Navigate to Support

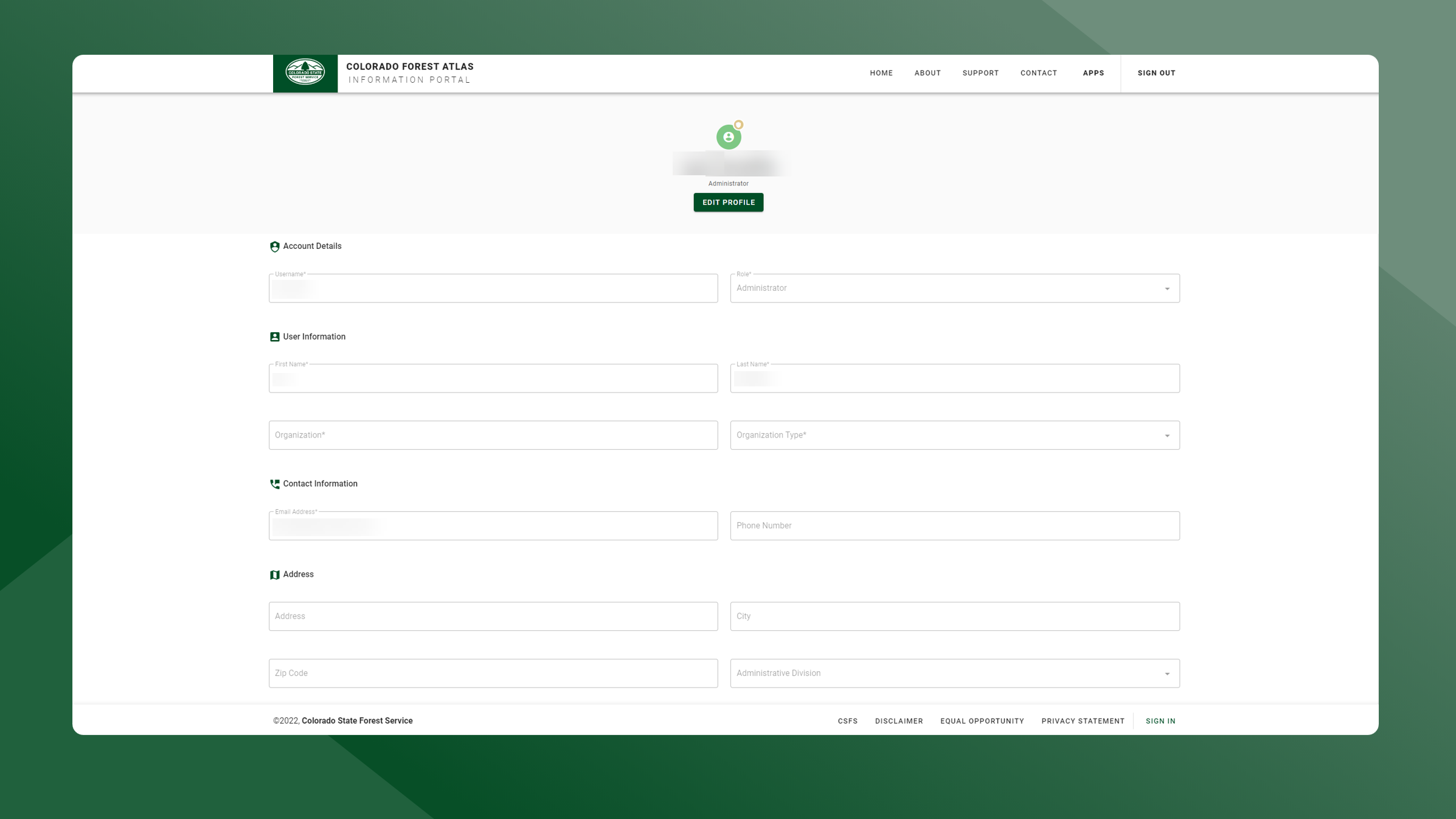980,73
